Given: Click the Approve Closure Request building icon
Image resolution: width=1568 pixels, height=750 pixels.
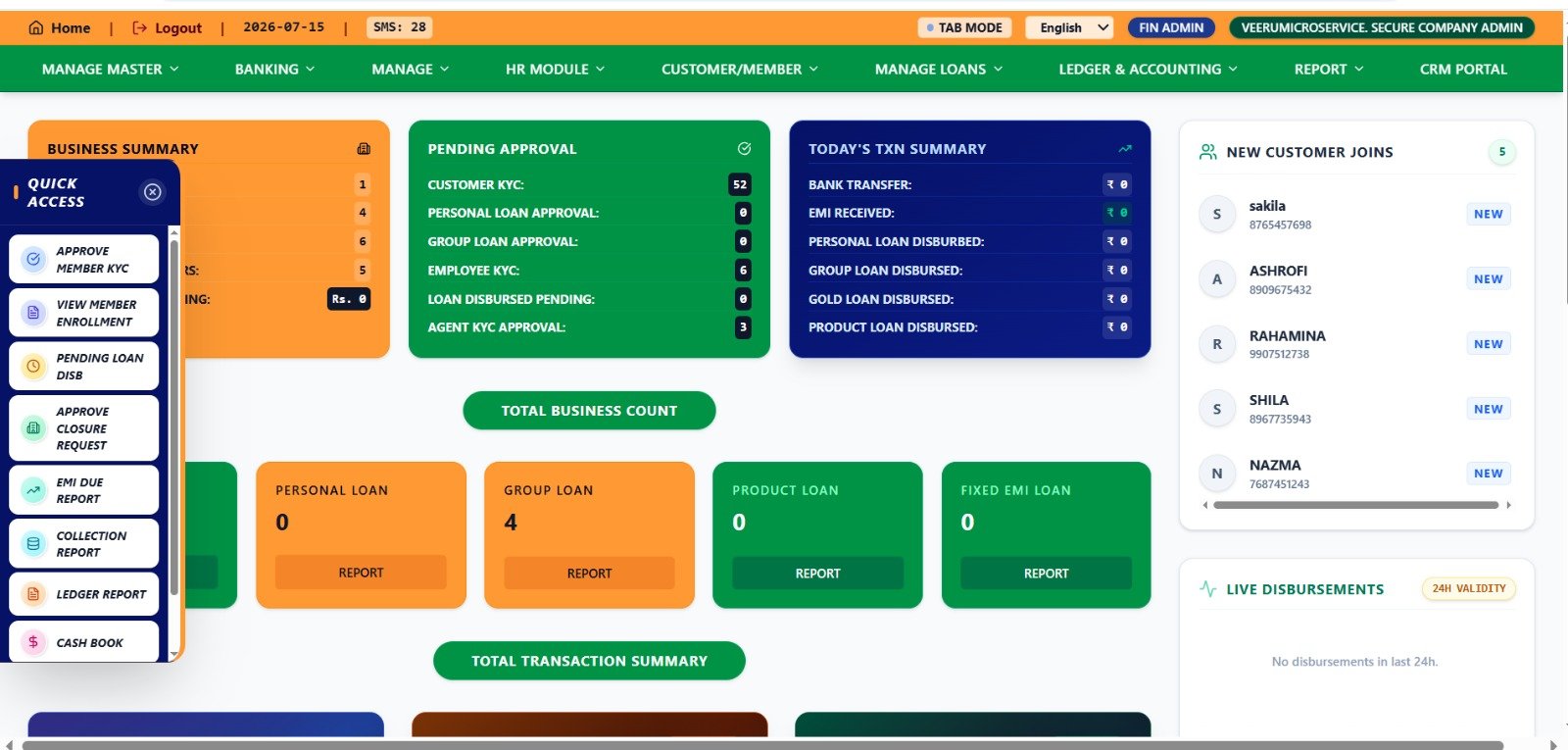Looking at the screenshot, I should click(x=33, y=428).
